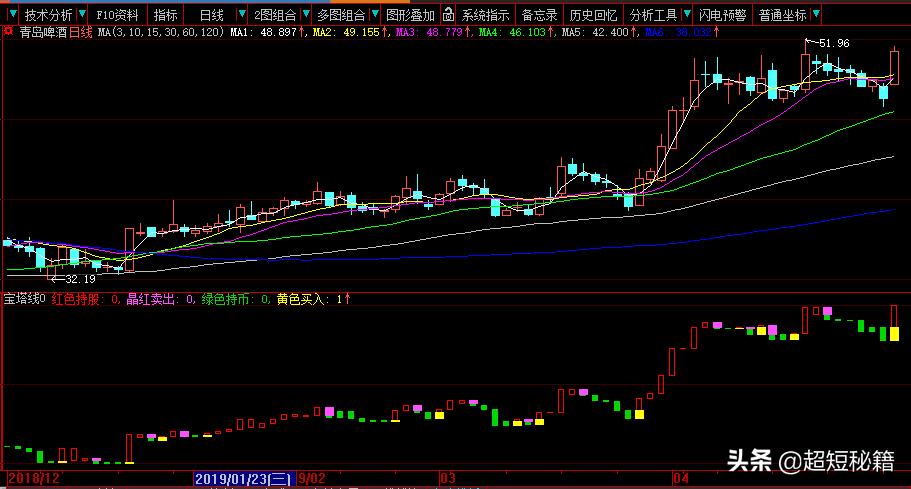Open 系统指示 menu item
This screenshot has height=489, width=911.
[x=485, y=15]
